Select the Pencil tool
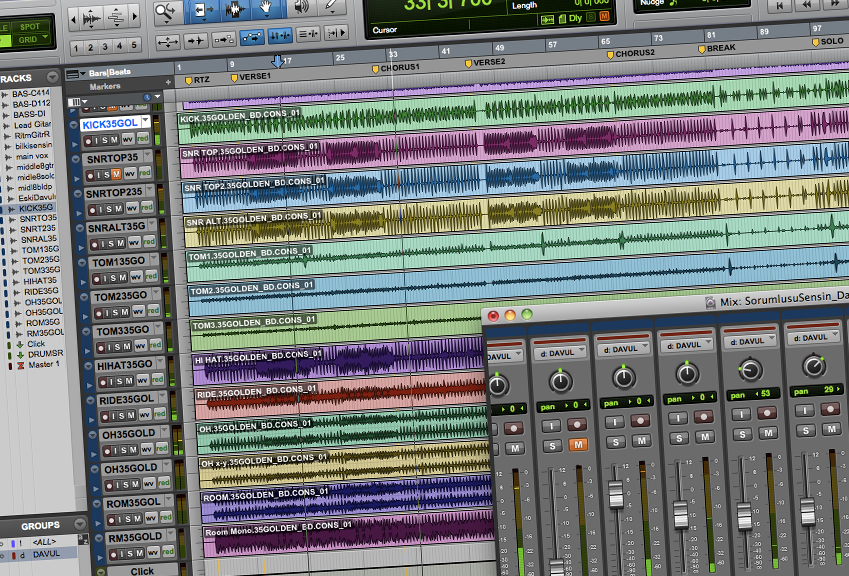The image size is (849, 576). click(x=332, y=6)
